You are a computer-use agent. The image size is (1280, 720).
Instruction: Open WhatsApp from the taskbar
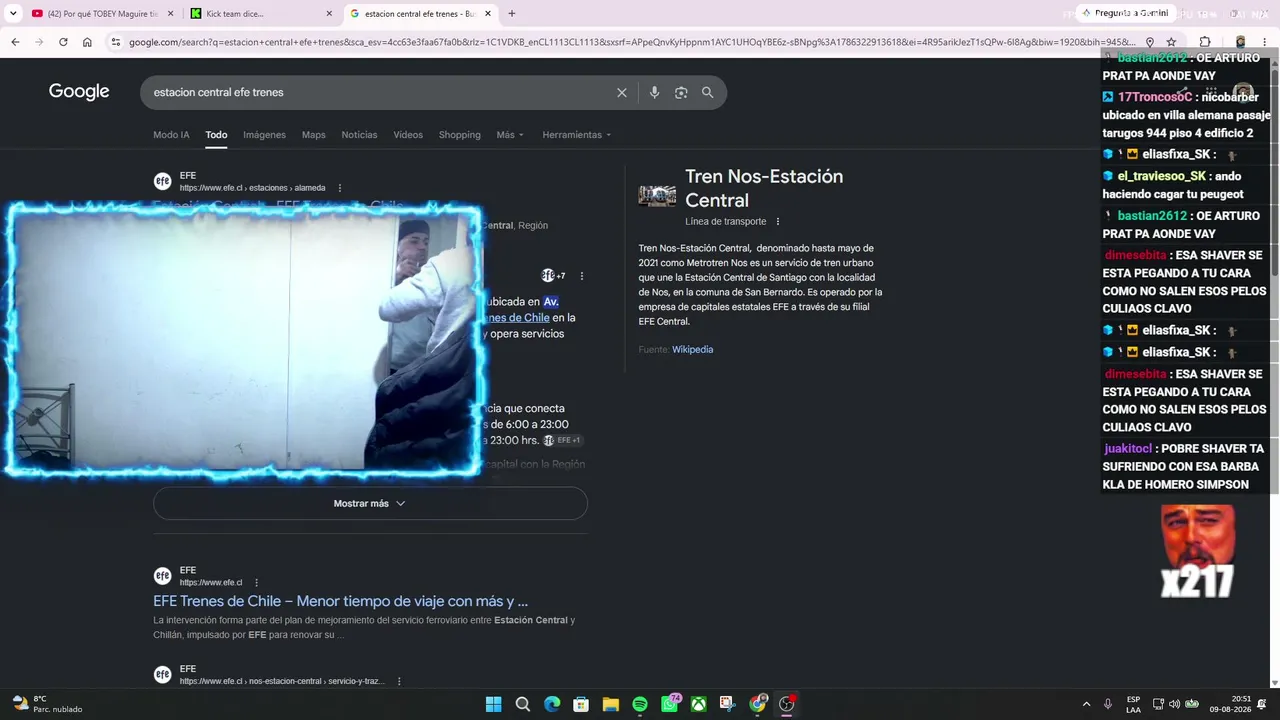pos(670,704)
